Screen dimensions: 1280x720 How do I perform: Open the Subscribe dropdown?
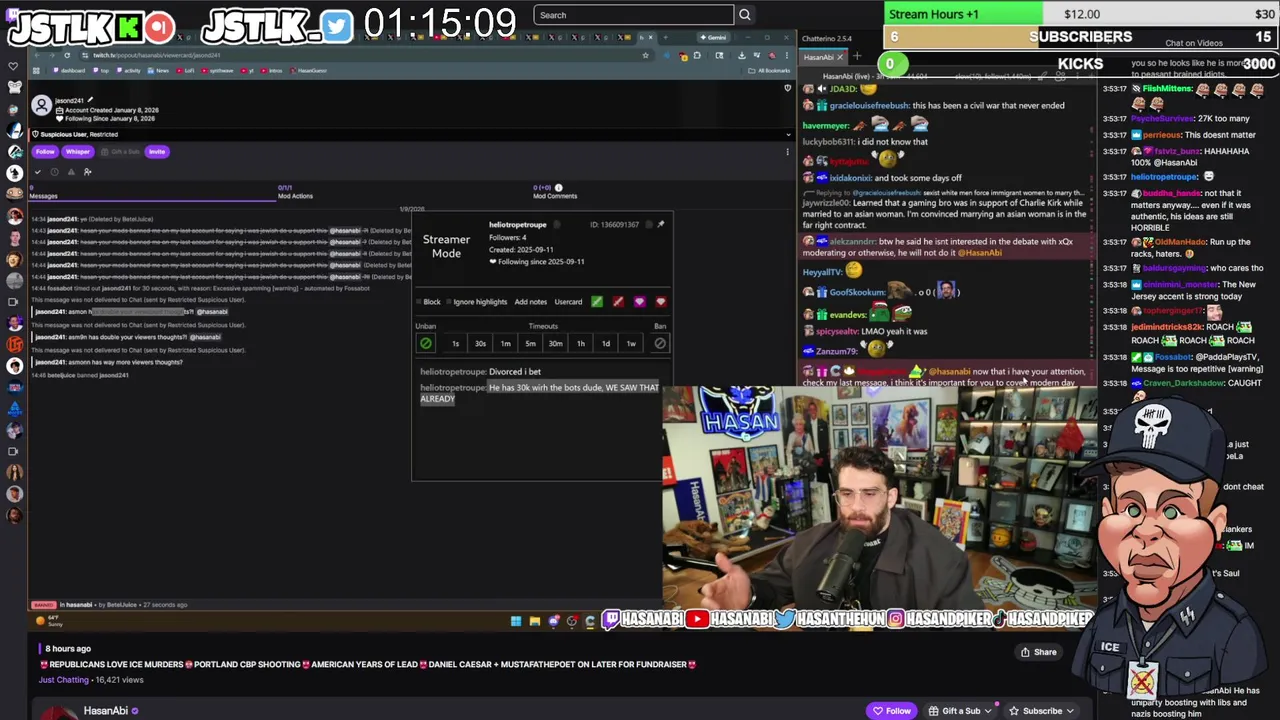point(1041,711)
